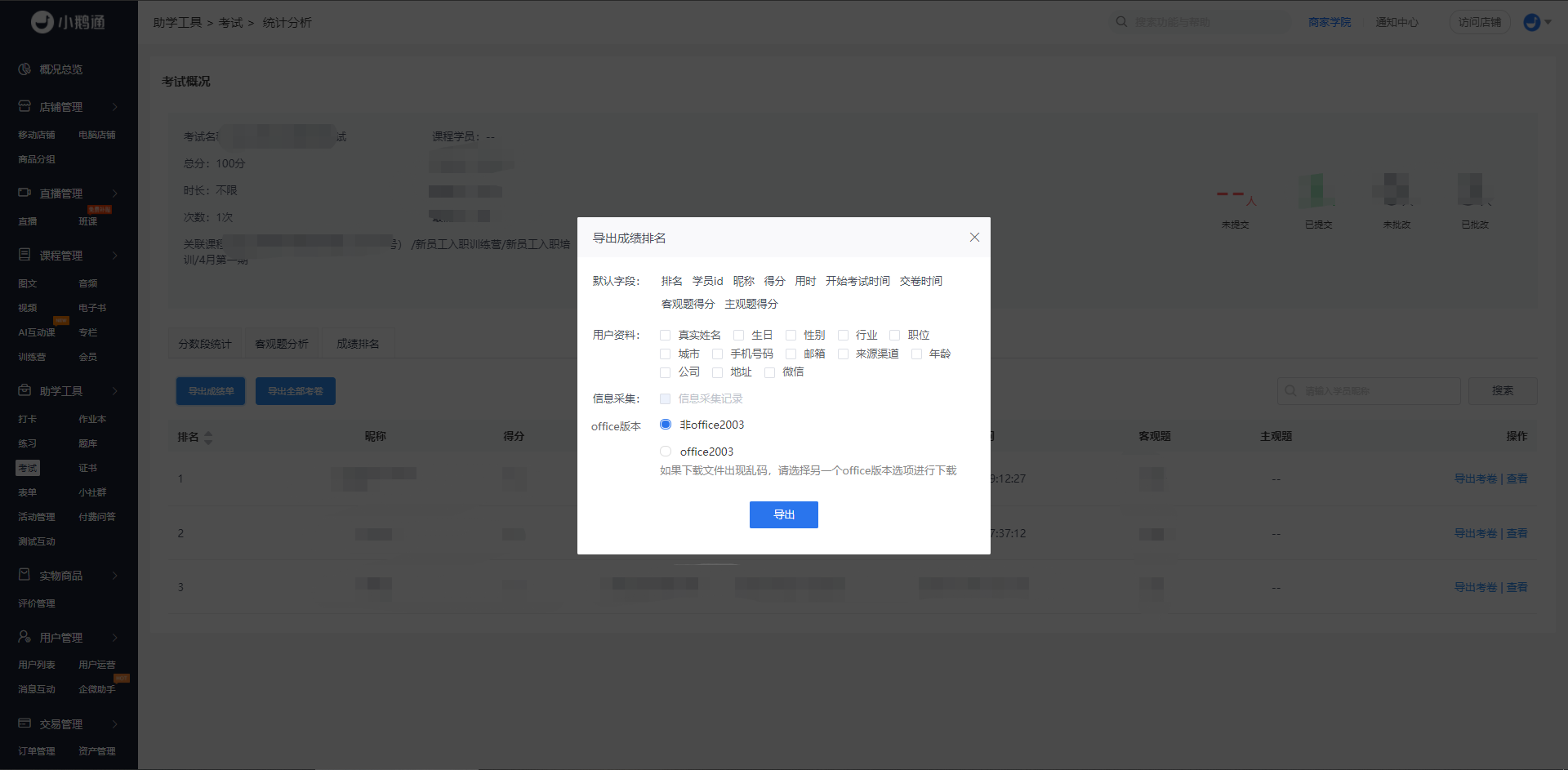Click the user avatar icon in the top right
The height and width of the screenshot is (770, 1568).
pyautogui.click(x=1532, y=23)
